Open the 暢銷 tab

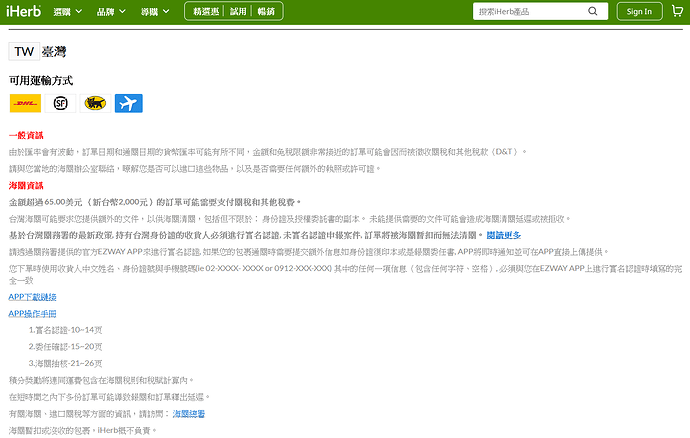point(266,11)
